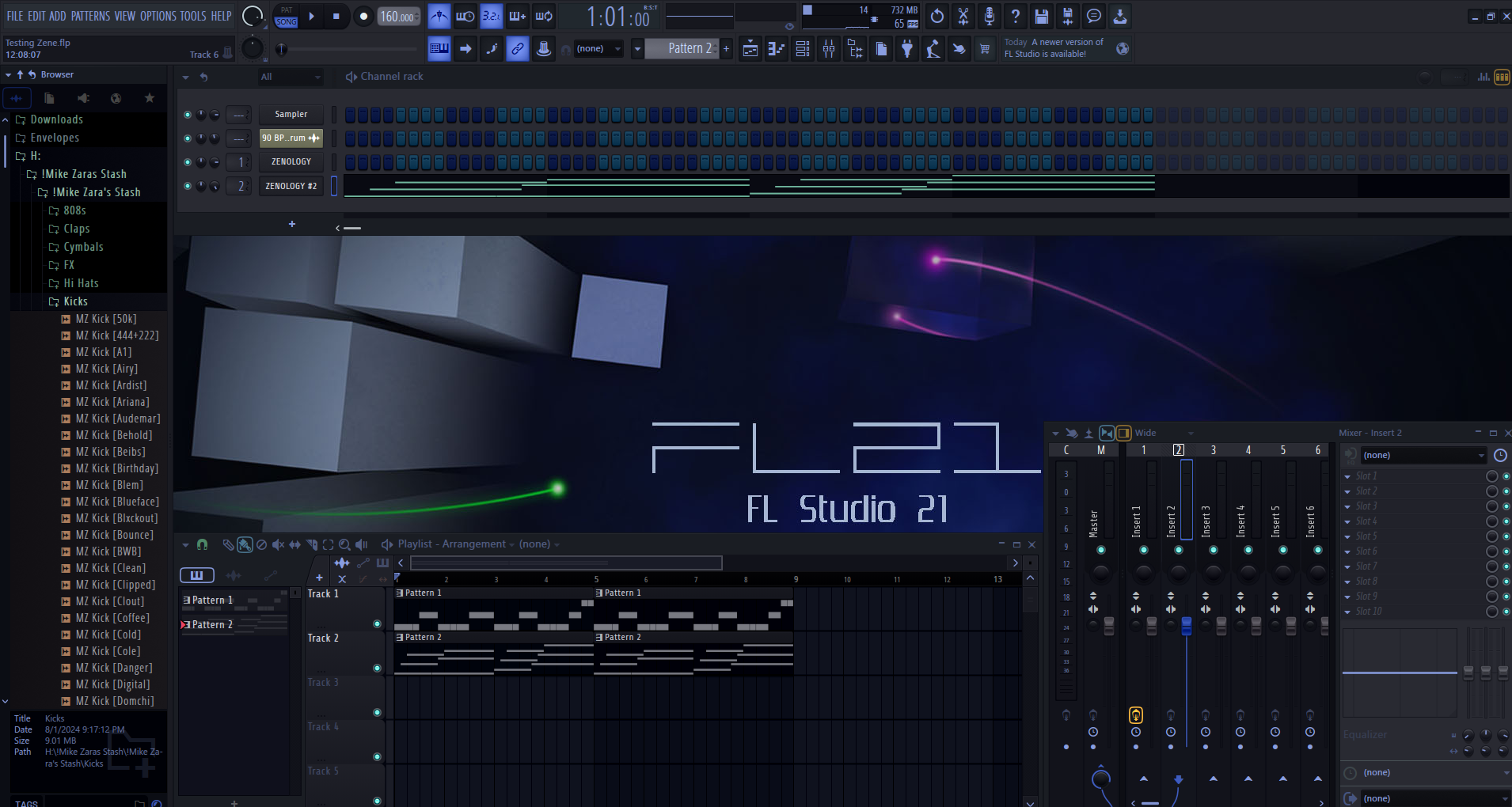Screen dimensions: 1512x807
Task: Click the playlist zoom magnifier tool
Action: 344,544
